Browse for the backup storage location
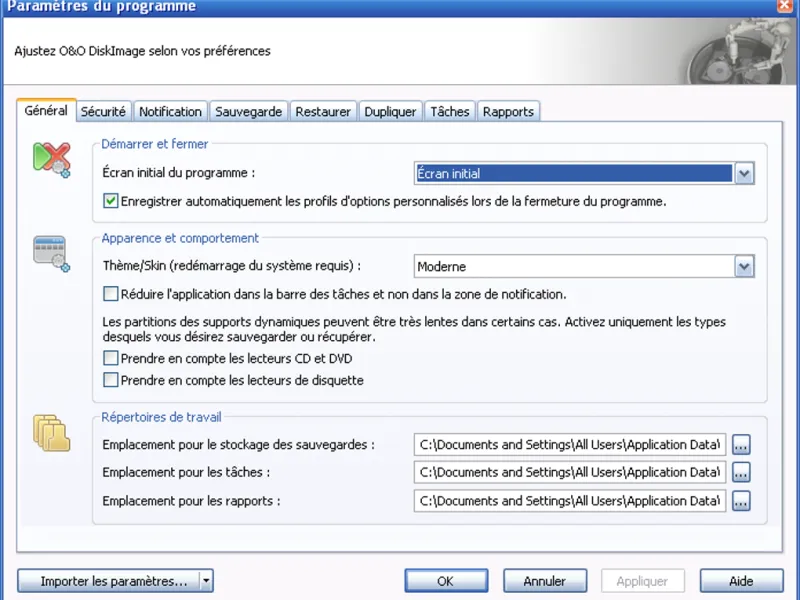800x600 pixels. (741, 445)
